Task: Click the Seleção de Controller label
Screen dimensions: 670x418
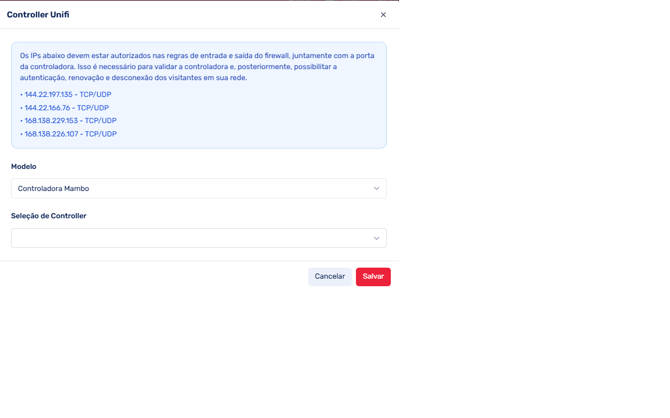Action: pyautogui.click(x=49, y=216)
